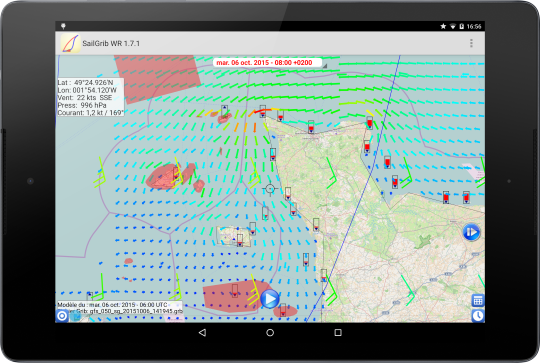Viewport: 540px width, 363px height.
Task: Open the Android recent apps square
Action: [338, 332]
